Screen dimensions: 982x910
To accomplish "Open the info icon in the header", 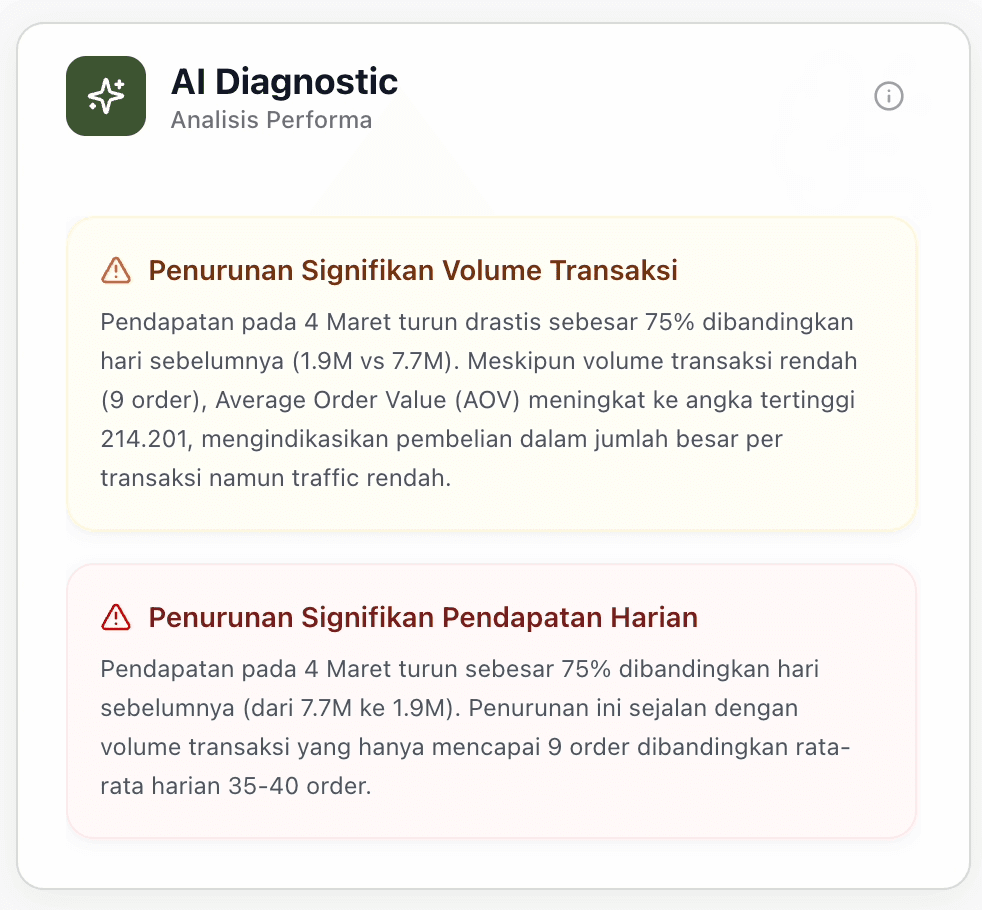I will click(x=888, y=96).
